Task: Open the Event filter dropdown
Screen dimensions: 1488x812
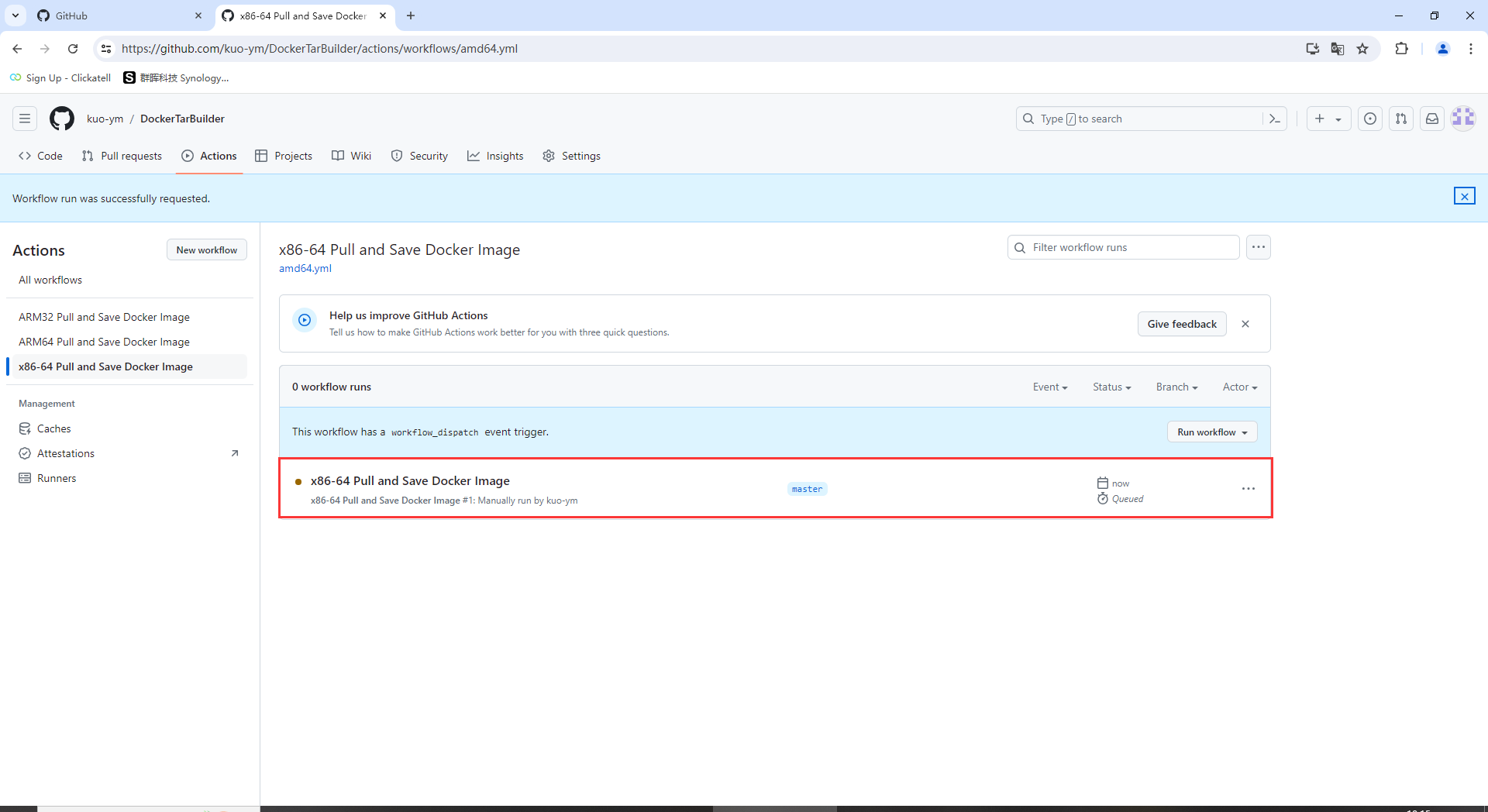Action: 1049,387
